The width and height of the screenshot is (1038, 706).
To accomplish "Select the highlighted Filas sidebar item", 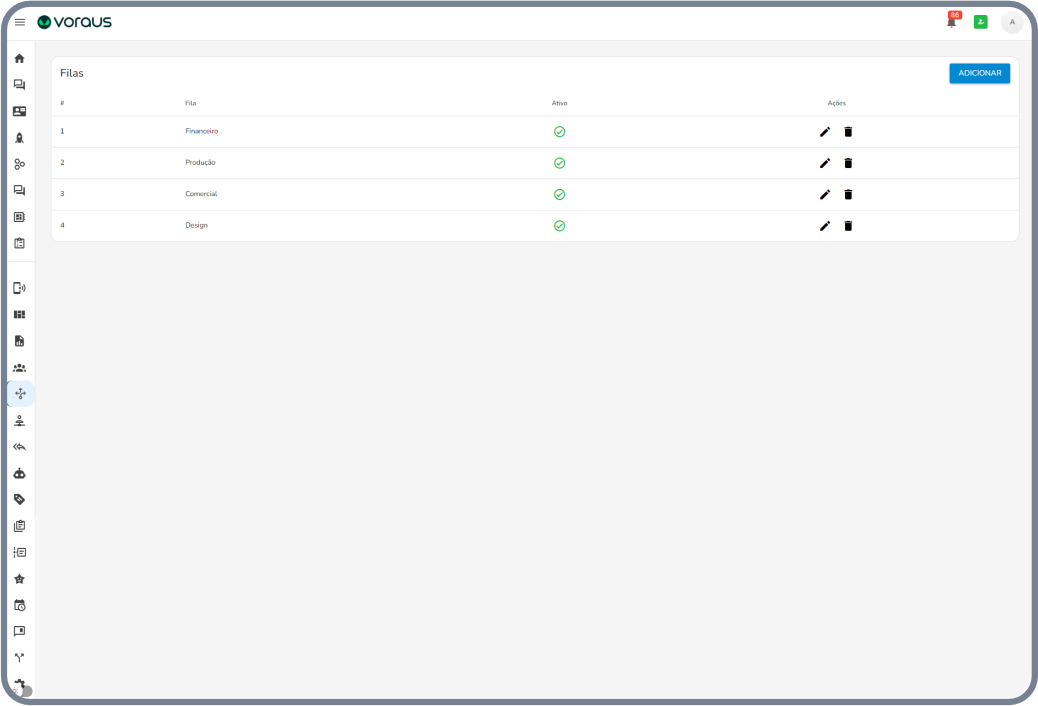I will click(20, 394).
